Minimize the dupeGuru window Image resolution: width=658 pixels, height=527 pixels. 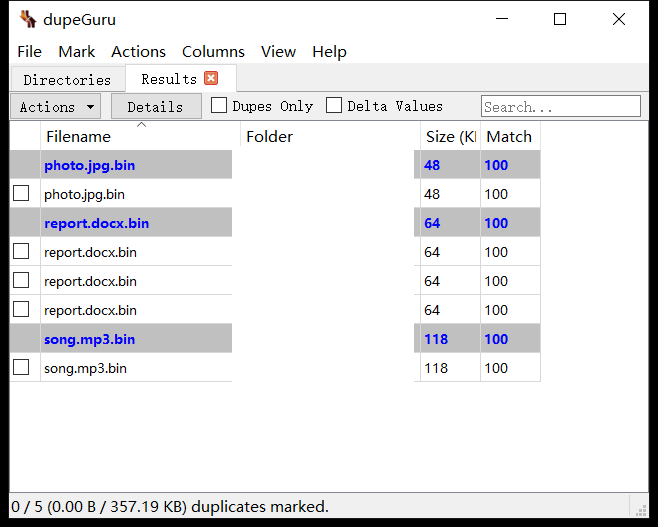(x=502, y=19)
